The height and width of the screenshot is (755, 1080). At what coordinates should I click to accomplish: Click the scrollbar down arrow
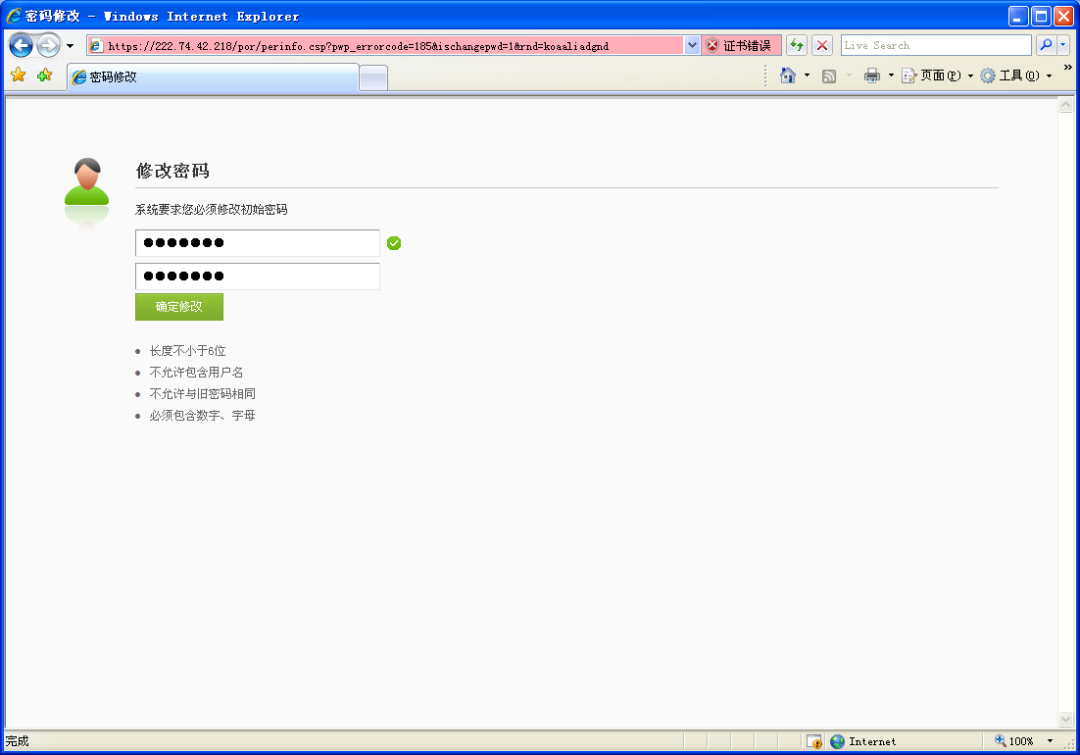point(1066,719)
